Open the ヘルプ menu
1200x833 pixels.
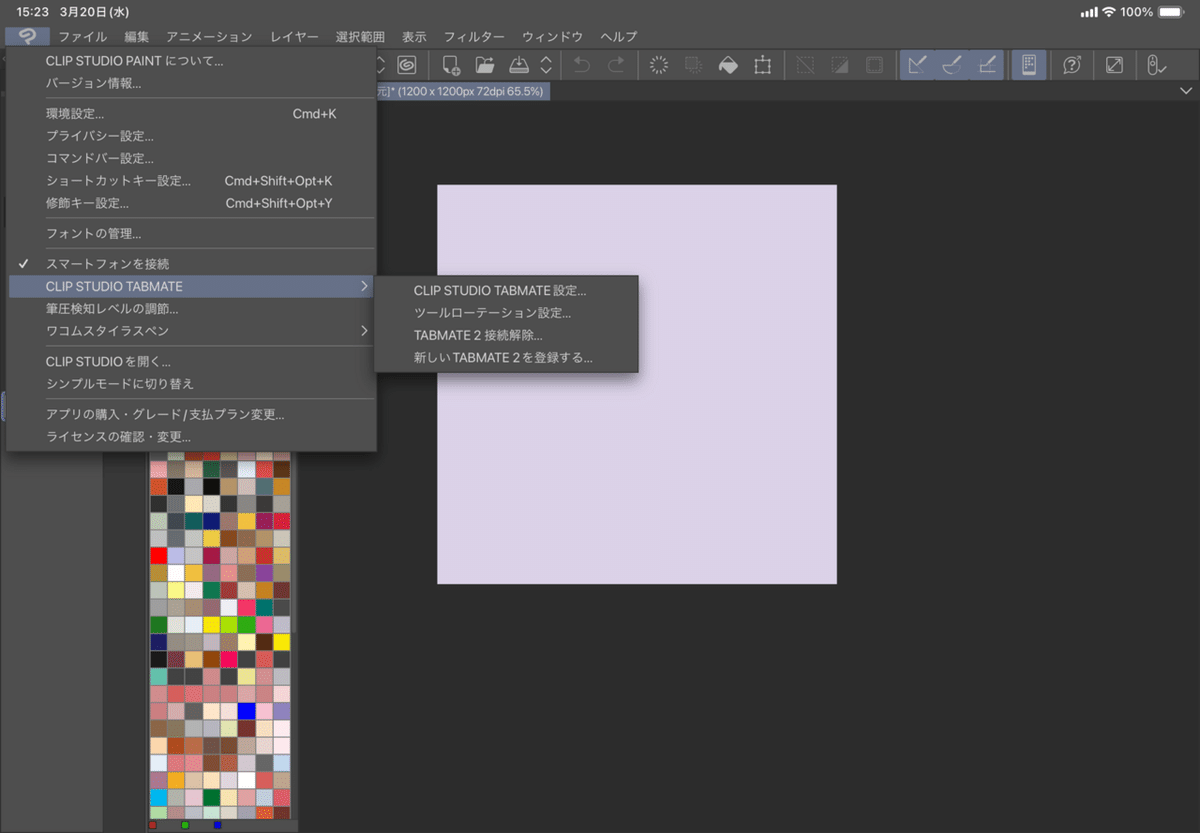coord(618,37)
